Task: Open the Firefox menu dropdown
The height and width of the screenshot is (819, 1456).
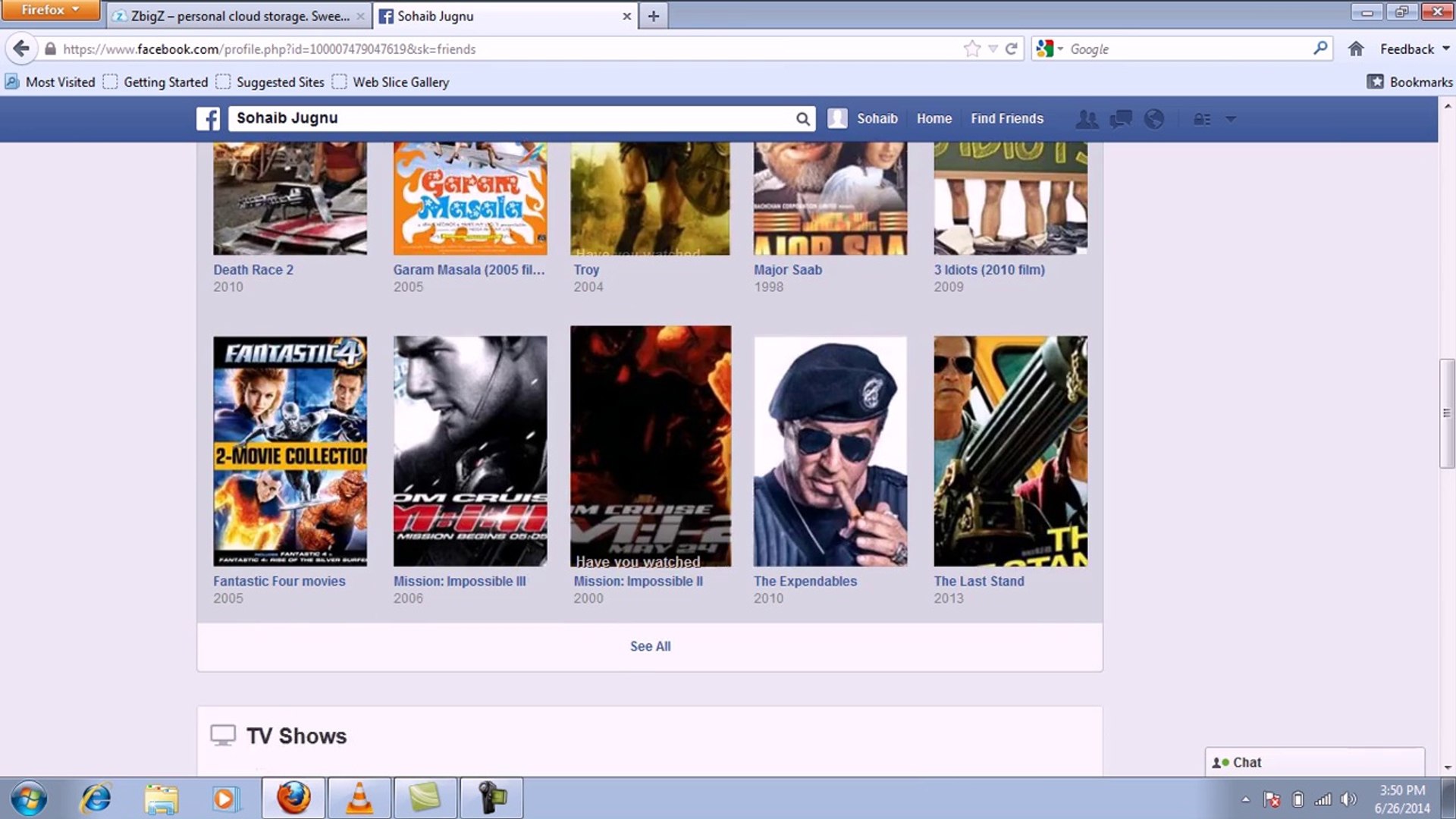Action: (x=50, y=10)
